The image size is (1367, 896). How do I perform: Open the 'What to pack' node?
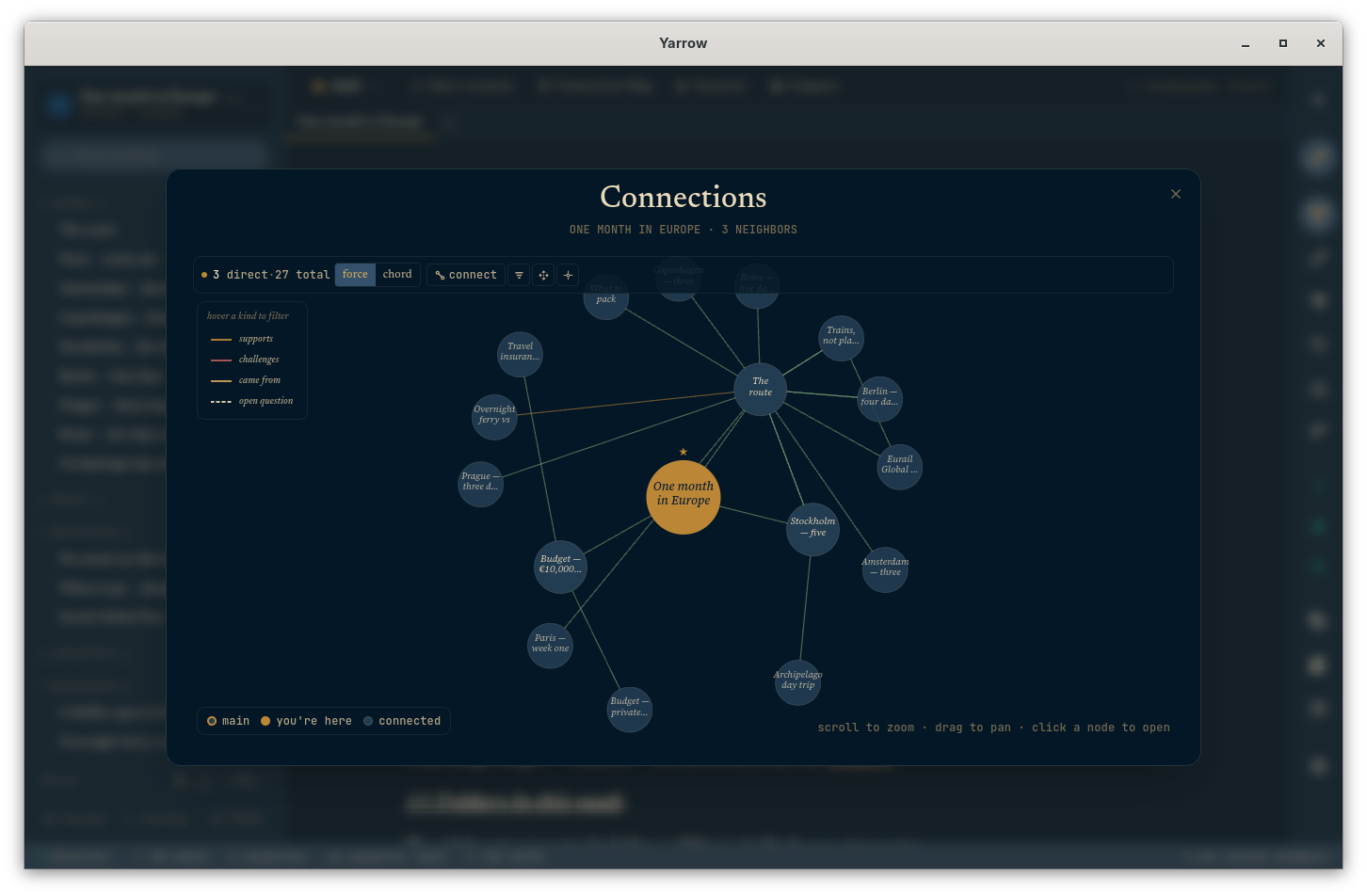click(x=606, y=296)
